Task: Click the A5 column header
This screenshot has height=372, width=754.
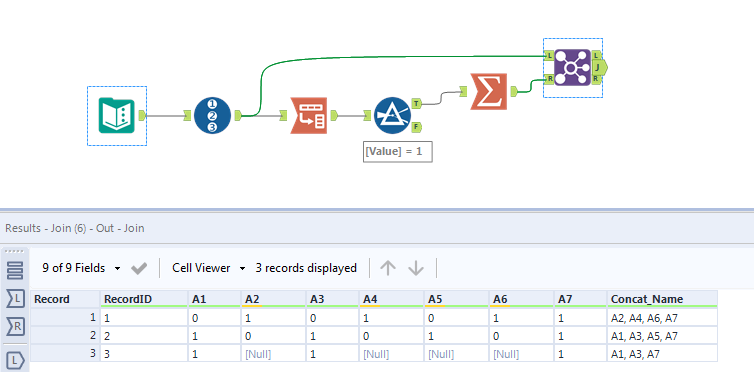Action: [x=457, y=299]
